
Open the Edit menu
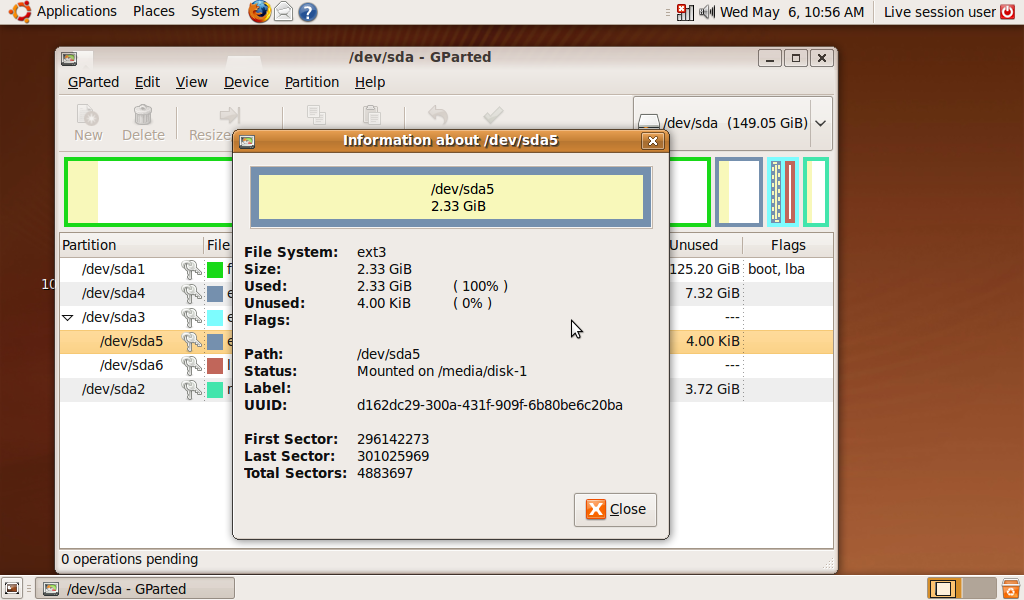point(147,82)
